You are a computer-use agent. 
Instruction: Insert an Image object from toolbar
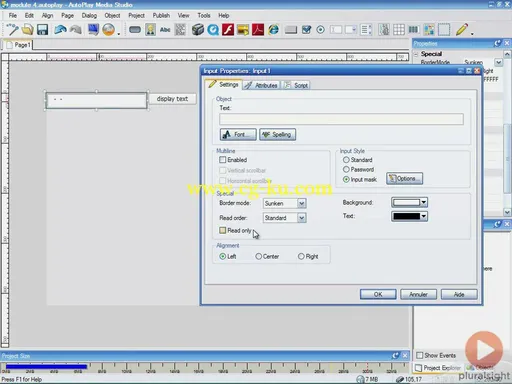(150, 30)
